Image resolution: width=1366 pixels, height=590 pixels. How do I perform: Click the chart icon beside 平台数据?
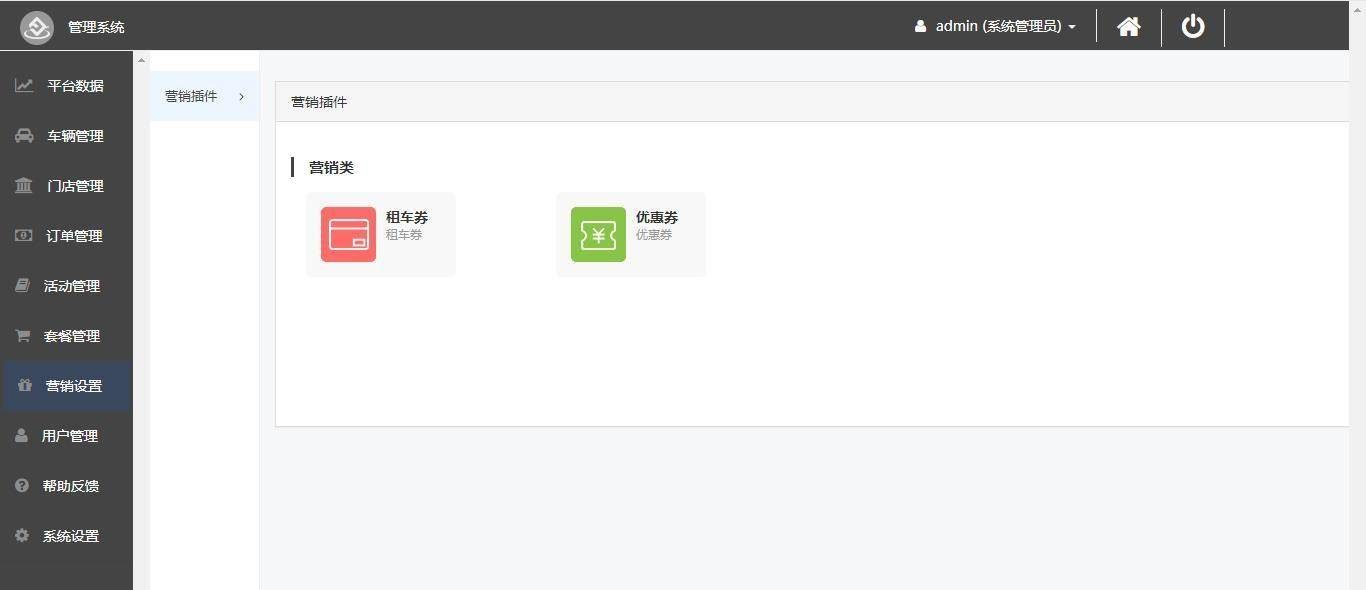(24, 86)
